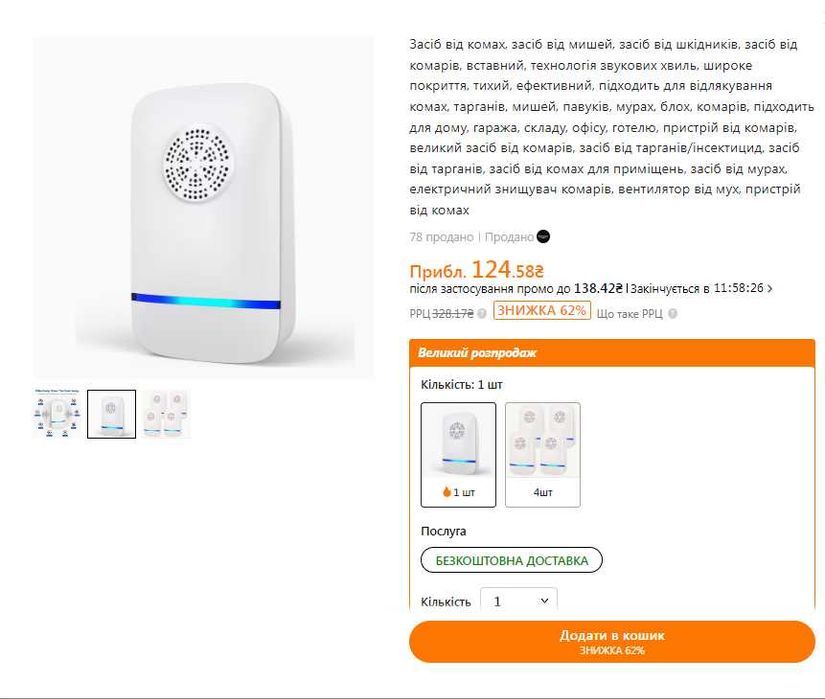825x699 pixels.
Task: Click the main product image
Action: (x=204, y=208)
